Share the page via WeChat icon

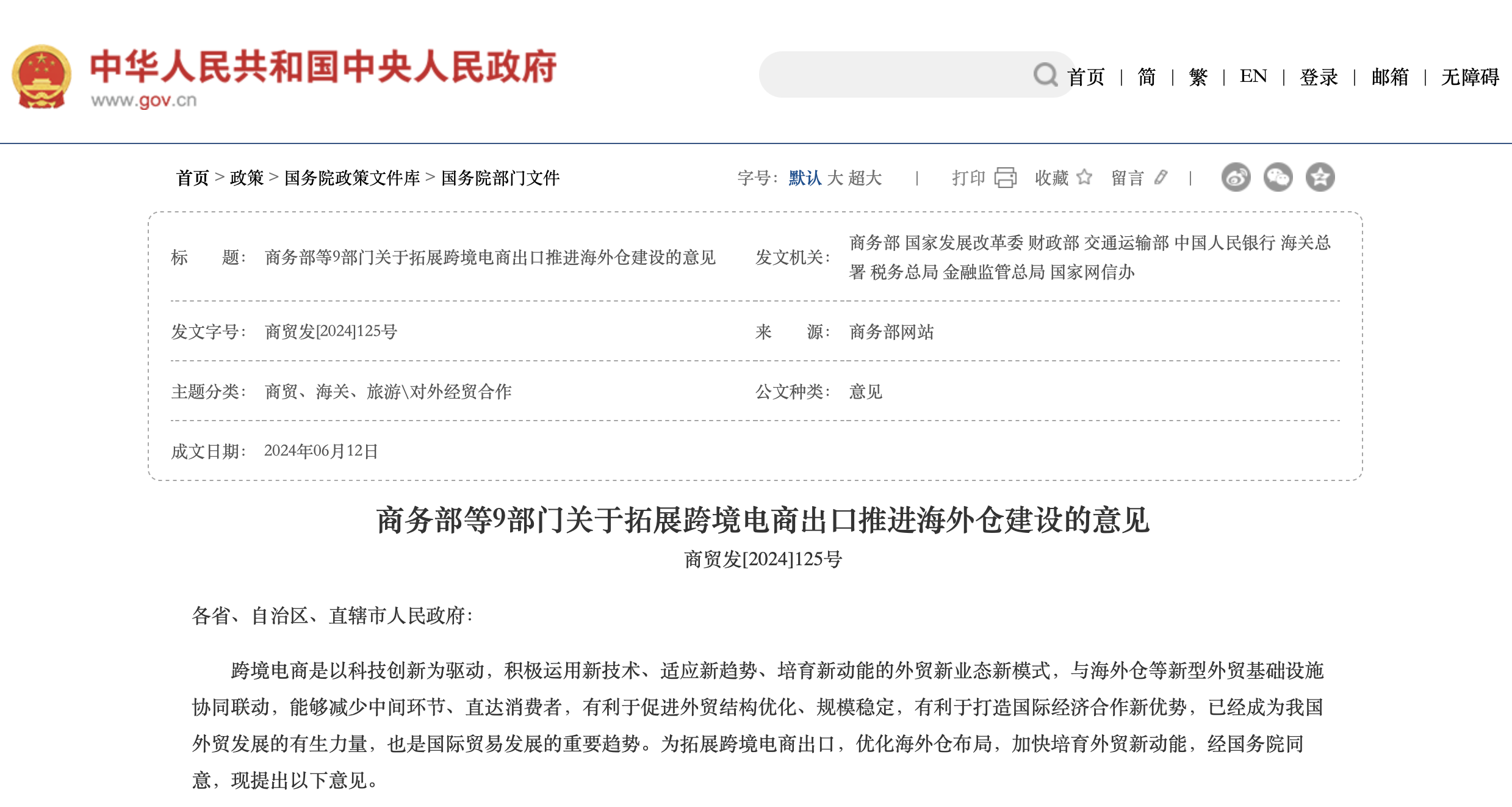[x=1278, y=178]
